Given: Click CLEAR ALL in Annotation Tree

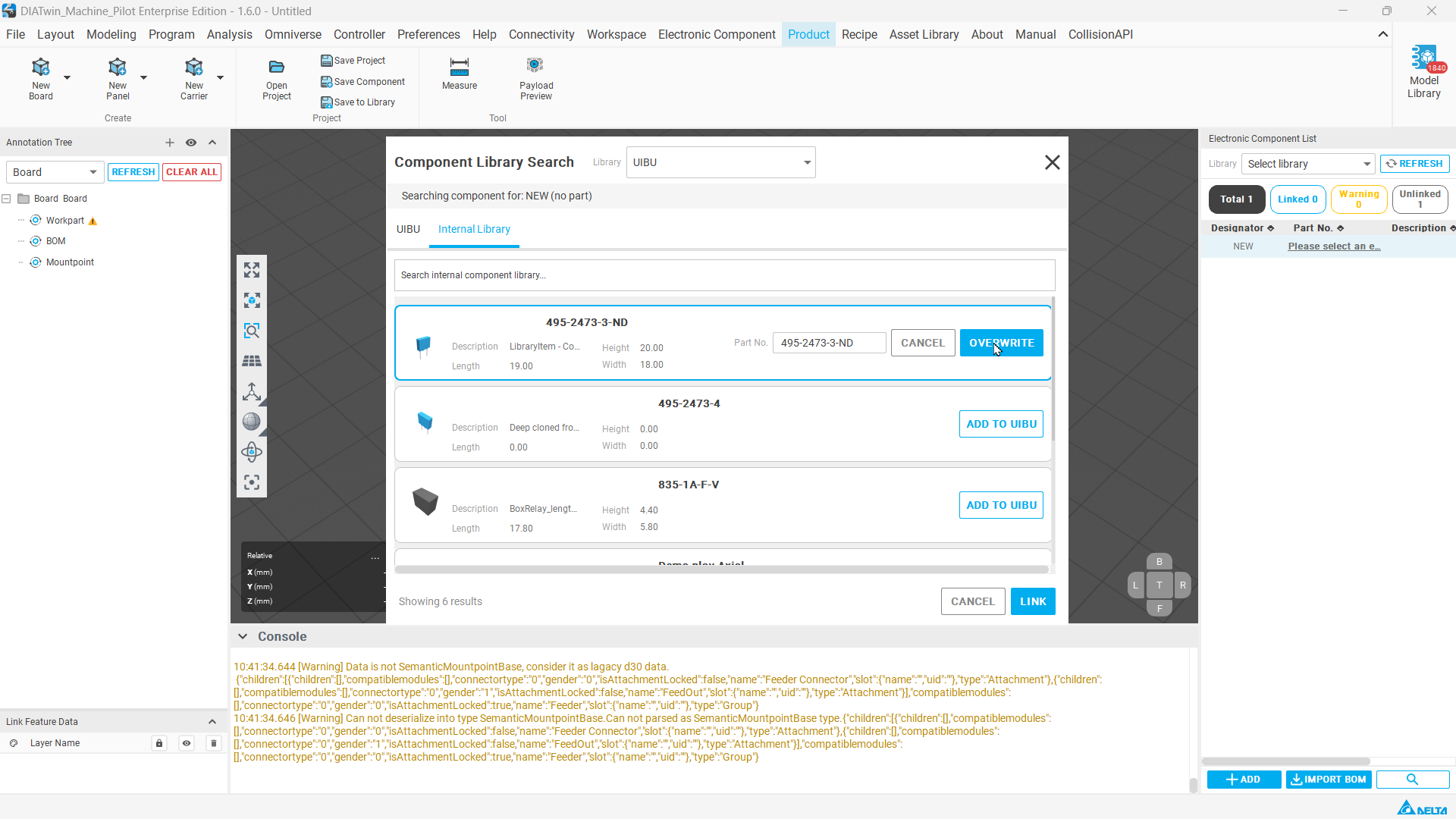Looking at the screenshot, I should pyautogui.click(x=192, y=172).
